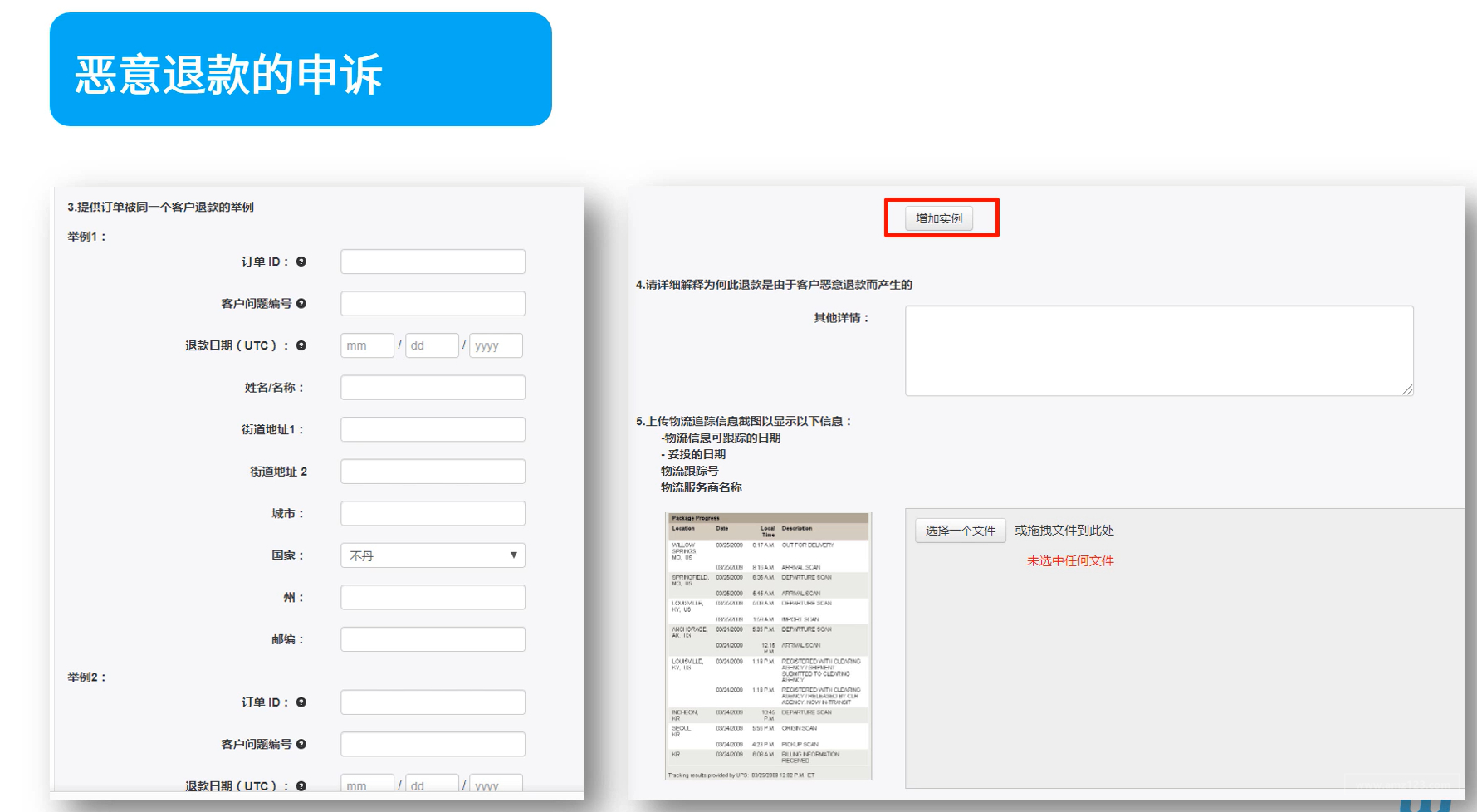The width and height of the screenshot is (1477, 812).
Task: Click the heading 3.提供订单被同一个客户退款的举例
Action: [160, 207]
